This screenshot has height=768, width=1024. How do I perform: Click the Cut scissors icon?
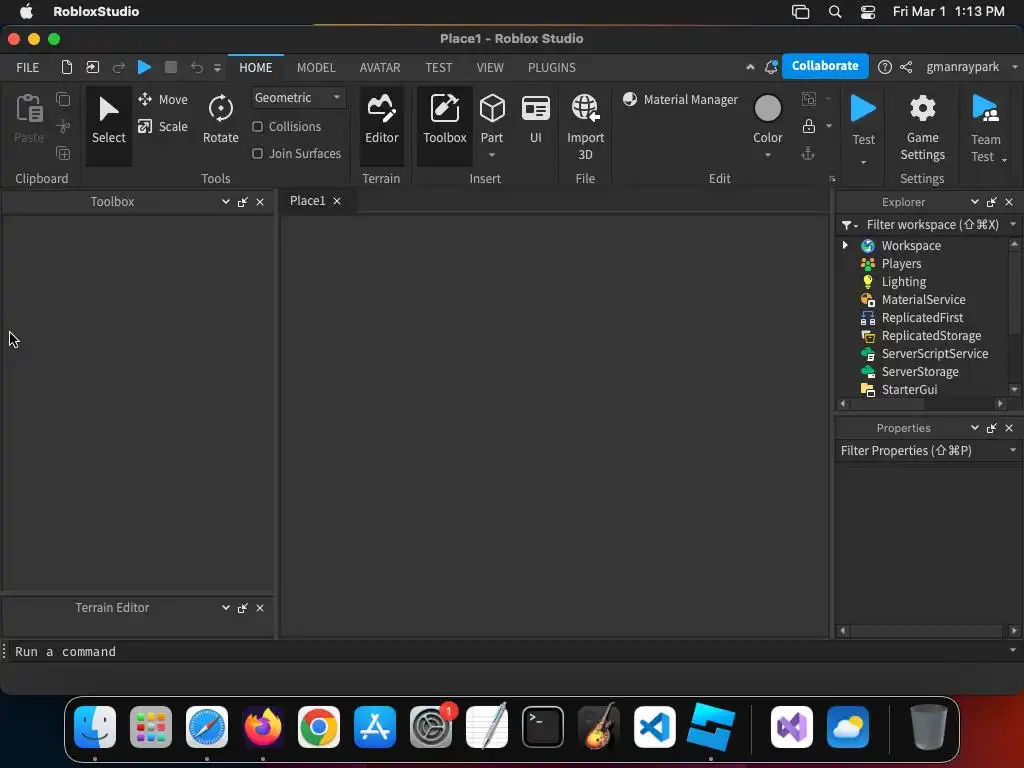[63, 126]
